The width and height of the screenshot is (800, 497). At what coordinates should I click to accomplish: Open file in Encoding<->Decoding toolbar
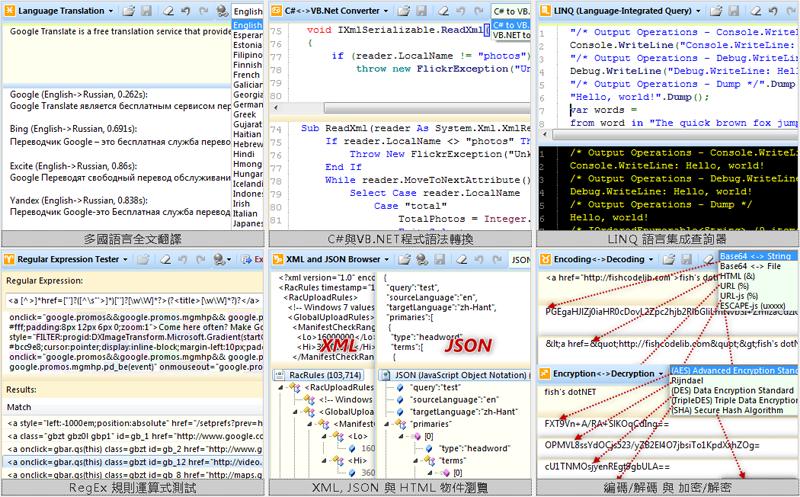pyautogui.click(x=669, y=259)
